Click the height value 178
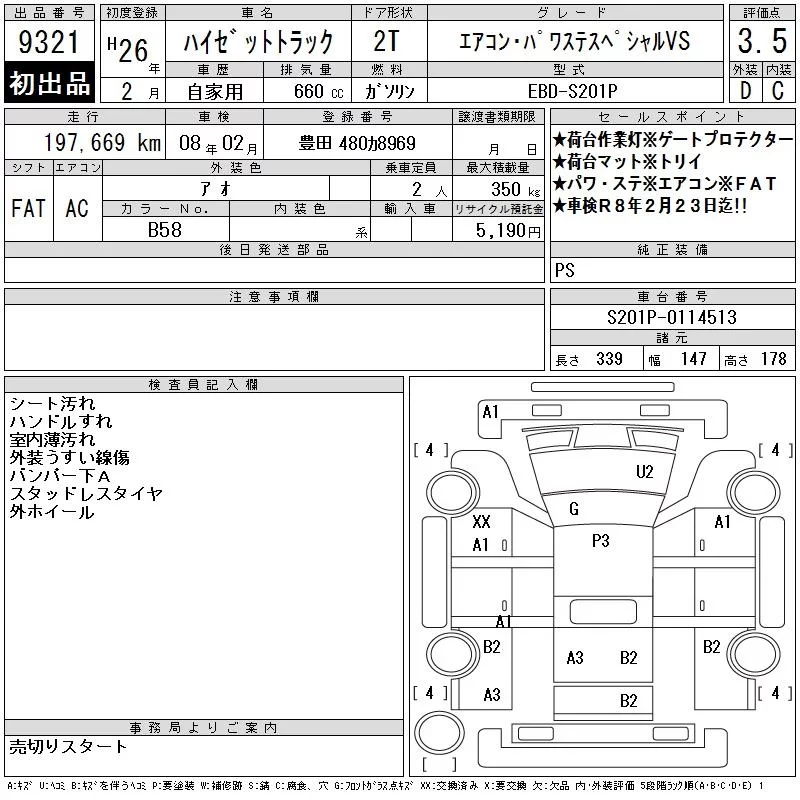Screen dimensions: 800x800 pos(773,359)
